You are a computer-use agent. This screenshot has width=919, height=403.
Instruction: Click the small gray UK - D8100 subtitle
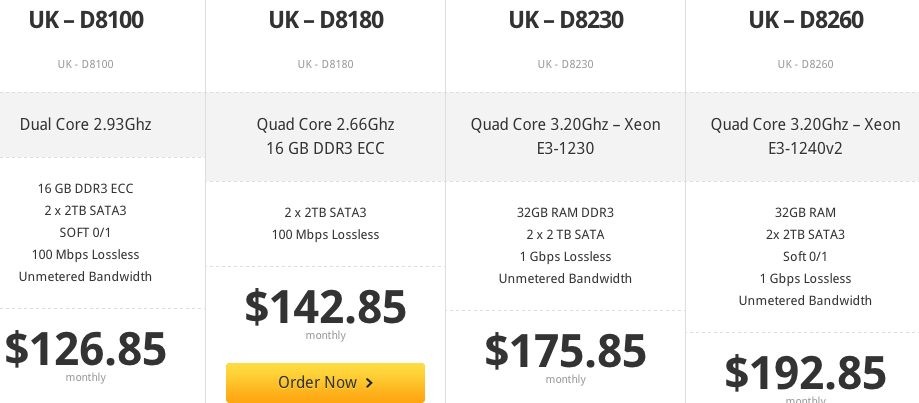pos(85,65)
